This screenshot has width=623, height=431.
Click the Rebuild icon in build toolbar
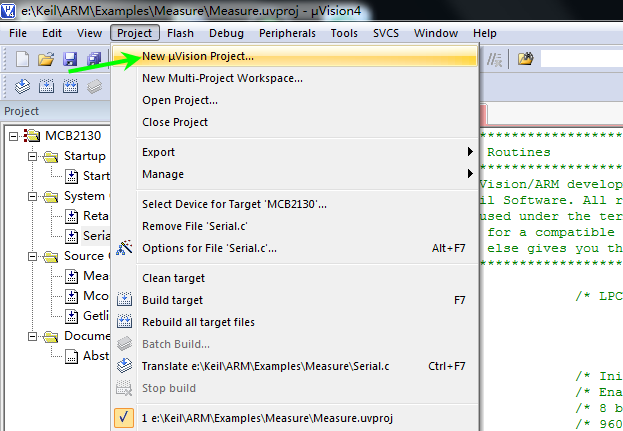click(x=70, y=86)
